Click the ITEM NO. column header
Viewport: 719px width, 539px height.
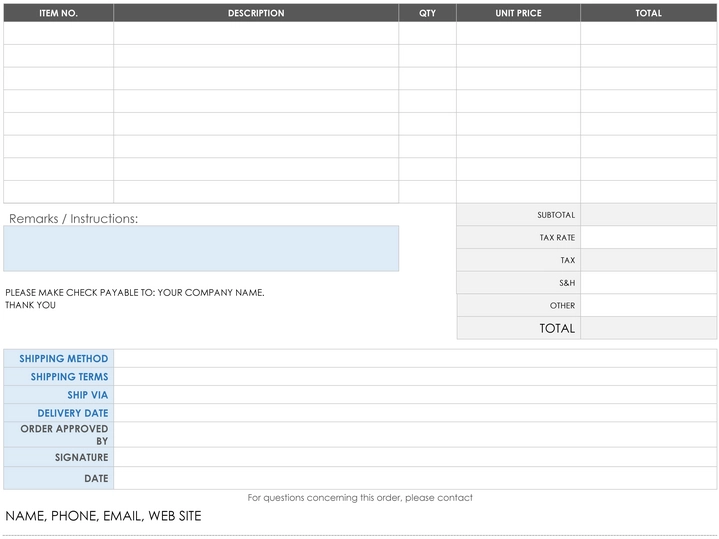click(58, 13)
